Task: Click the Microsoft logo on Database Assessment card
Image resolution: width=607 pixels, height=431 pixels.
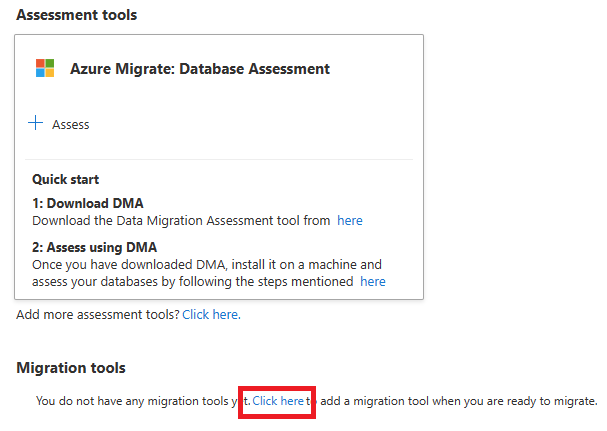Action: pos(45,68)
